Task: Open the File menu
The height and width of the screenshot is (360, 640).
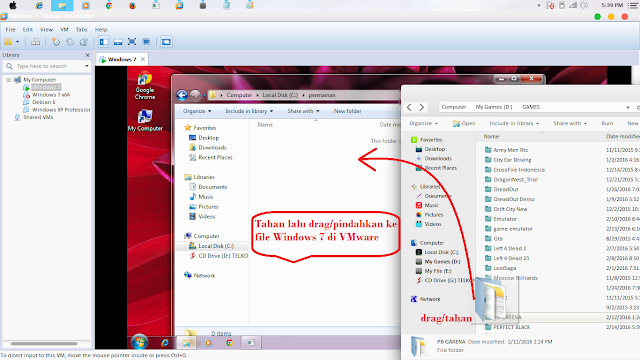Action: 10,29
